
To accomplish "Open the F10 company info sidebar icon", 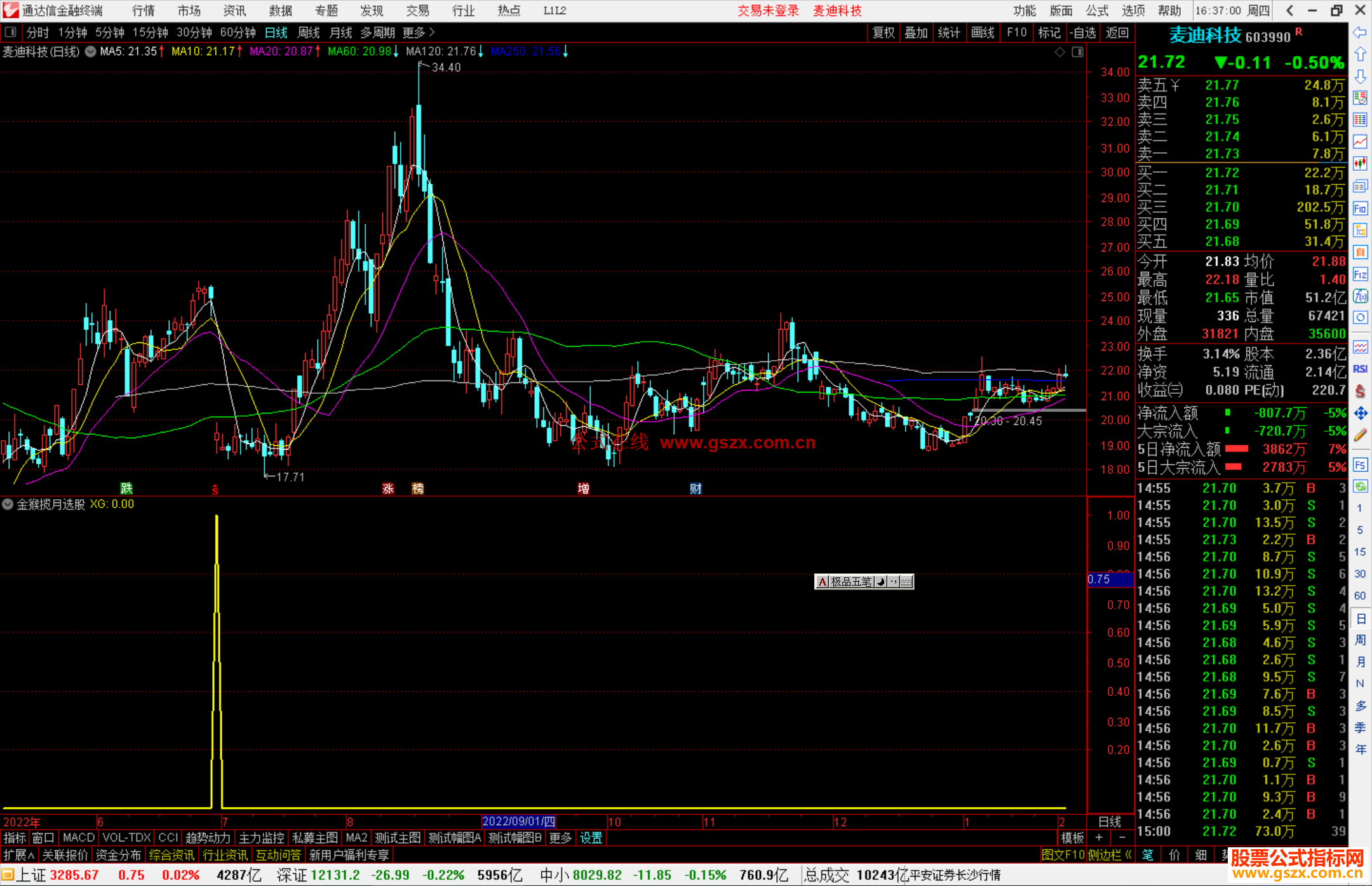I will [x=1360, y=208].
